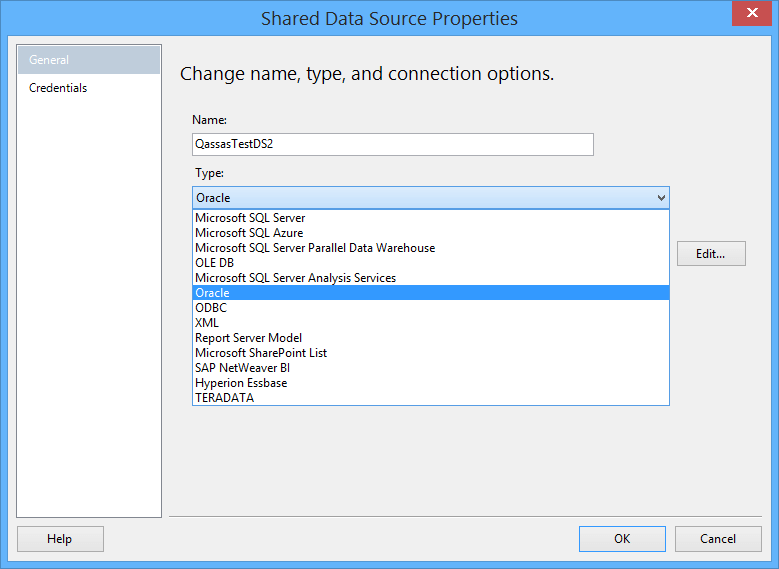Collapse the Type dropdown arrow
The image size is (779, 569).
coord(660,198)
